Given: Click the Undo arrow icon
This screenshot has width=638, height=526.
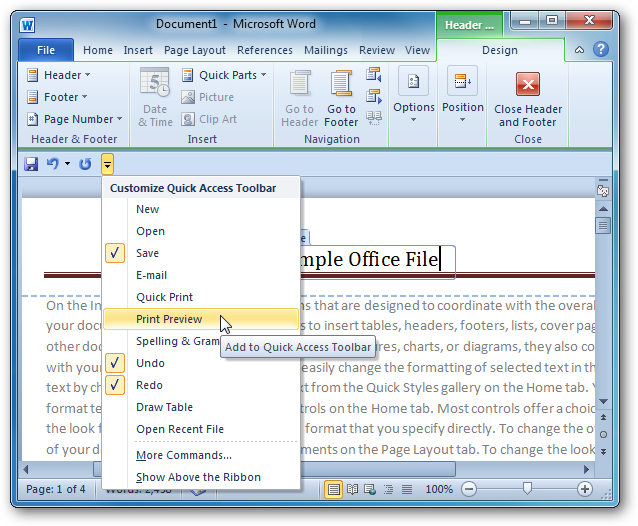Looking at the screenshot, I should coord(52,164).
